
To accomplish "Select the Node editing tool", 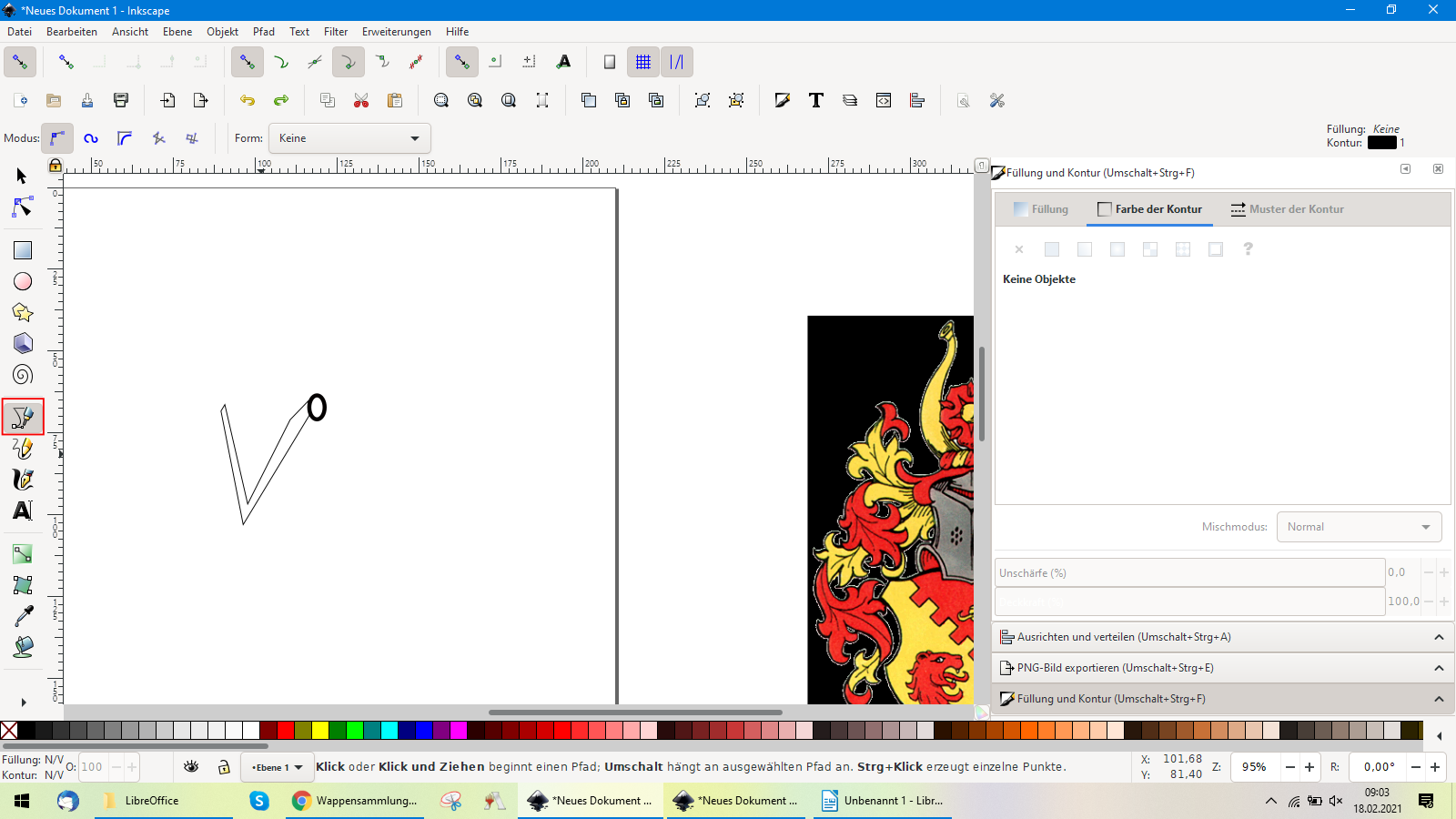I will tap(23, 208).
